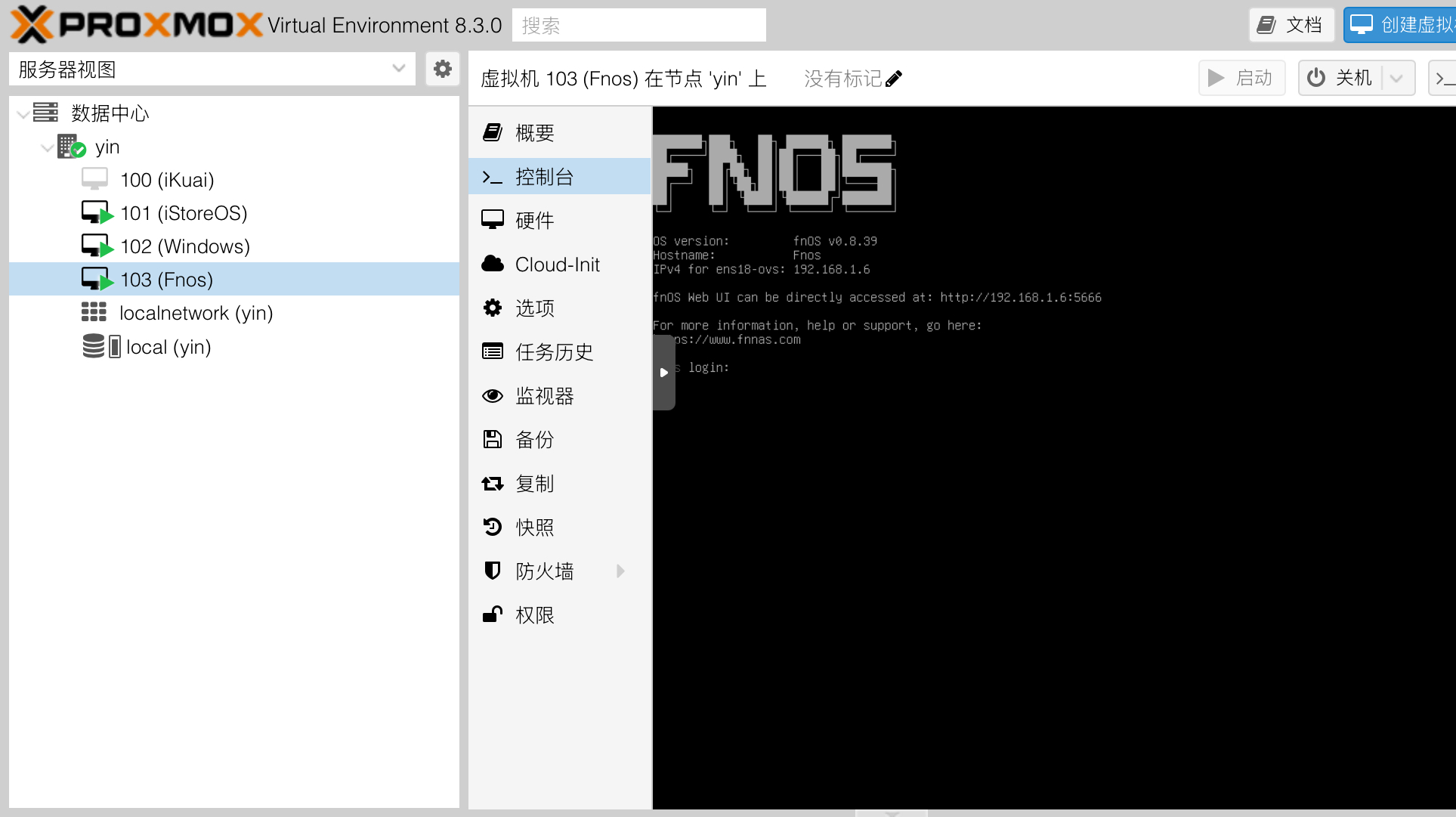This screenshot has height=817, width=1456.
Task: Open the 快照 snapshots tab
Action: click(559, 528)
